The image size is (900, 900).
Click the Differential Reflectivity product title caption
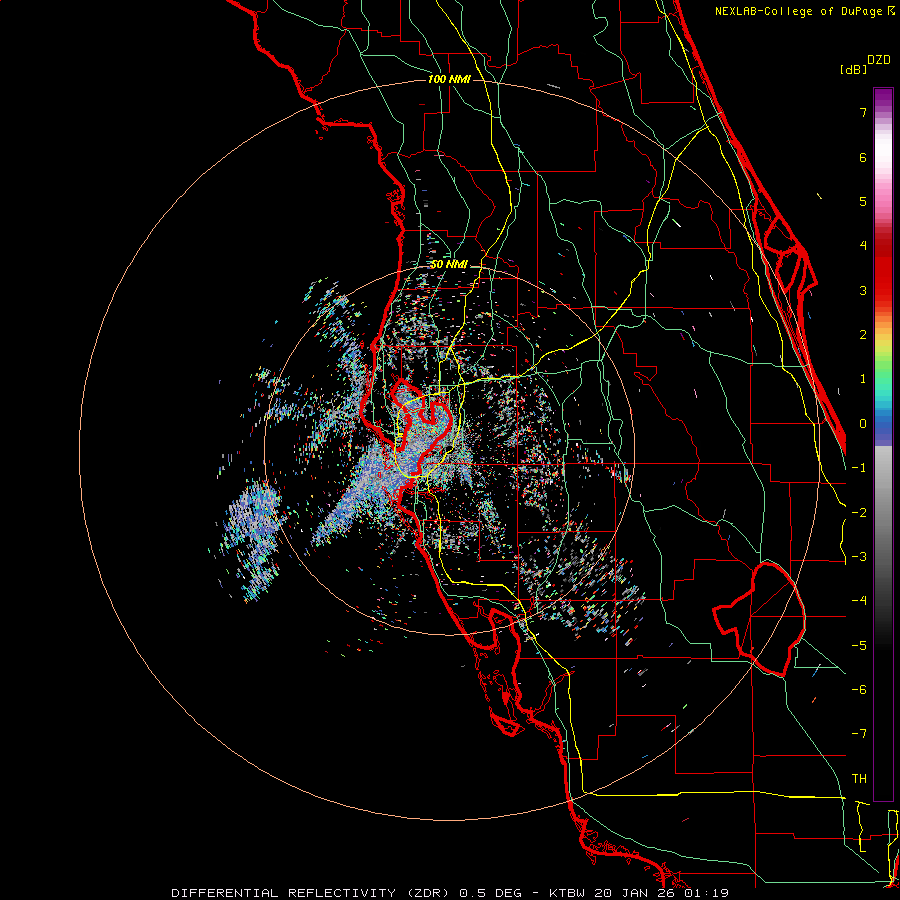point(450,893)
